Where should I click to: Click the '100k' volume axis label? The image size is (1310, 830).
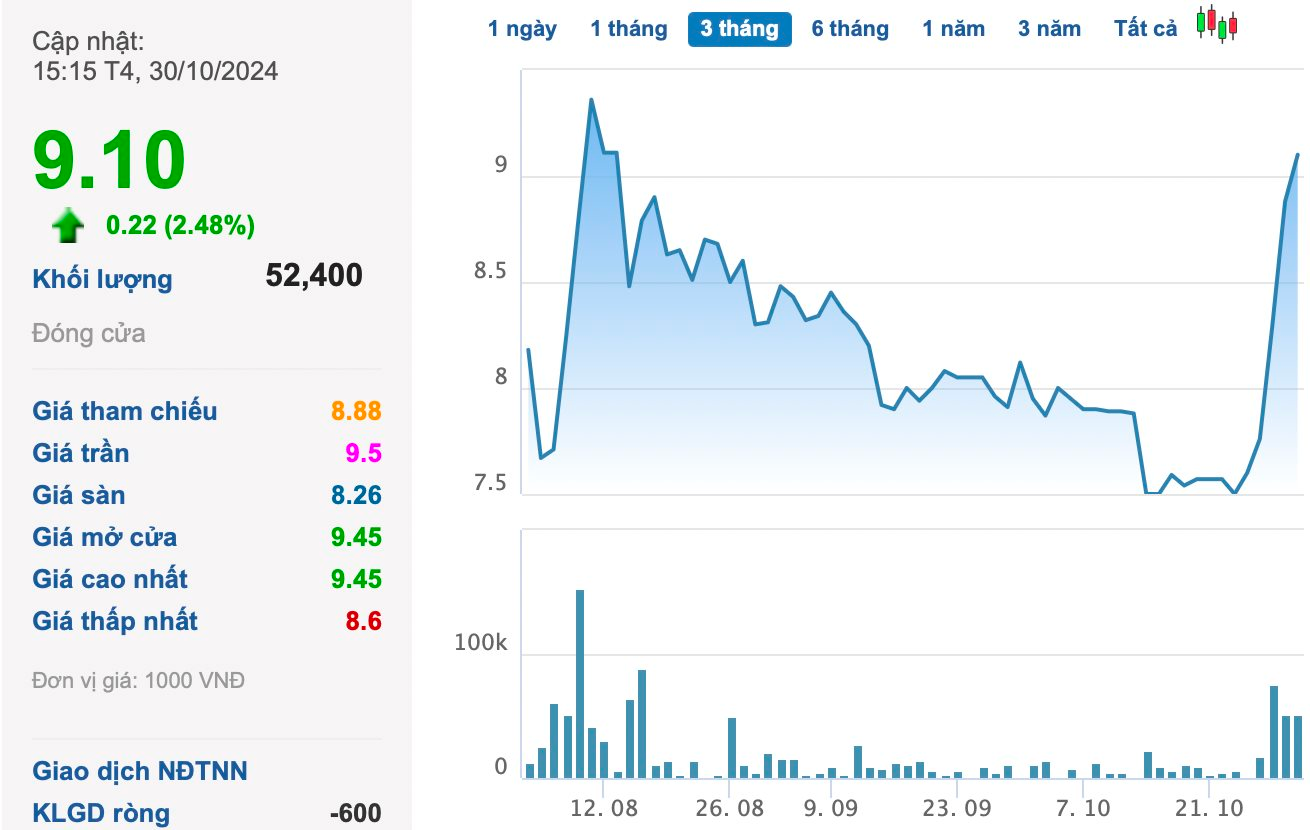click(x=481, y=643)
